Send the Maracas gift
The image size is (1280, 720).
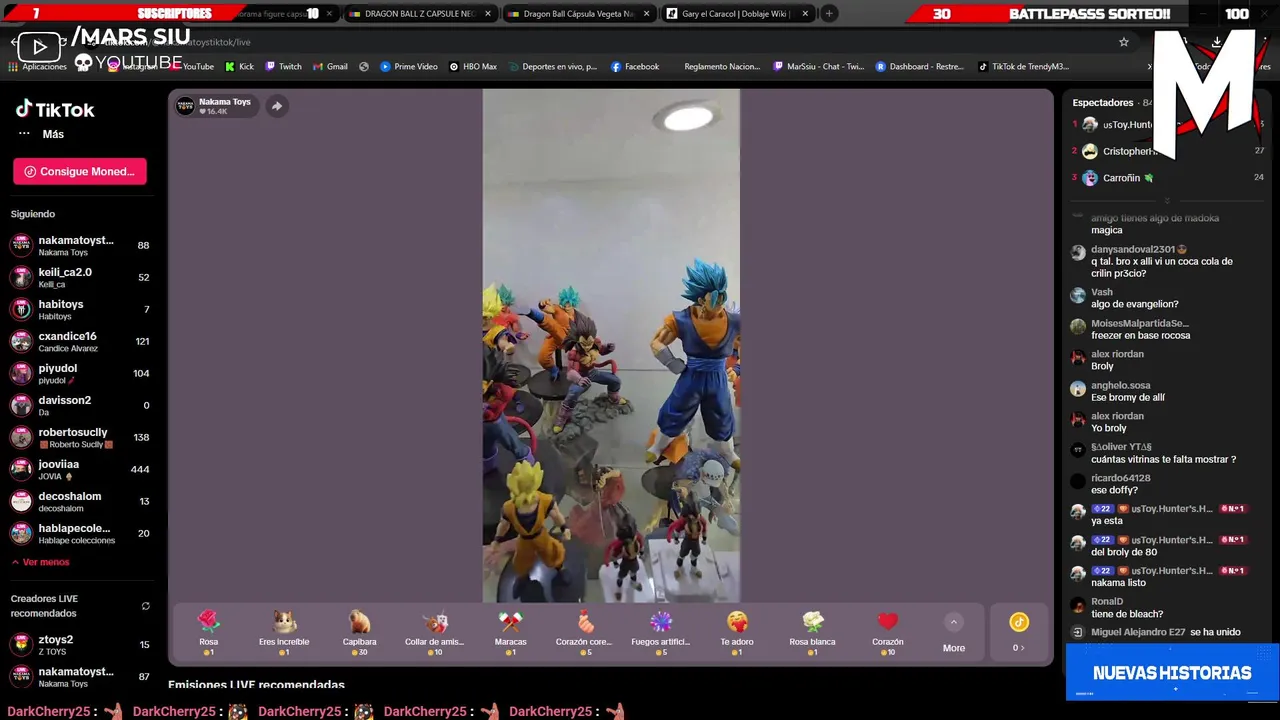[510, 632]
